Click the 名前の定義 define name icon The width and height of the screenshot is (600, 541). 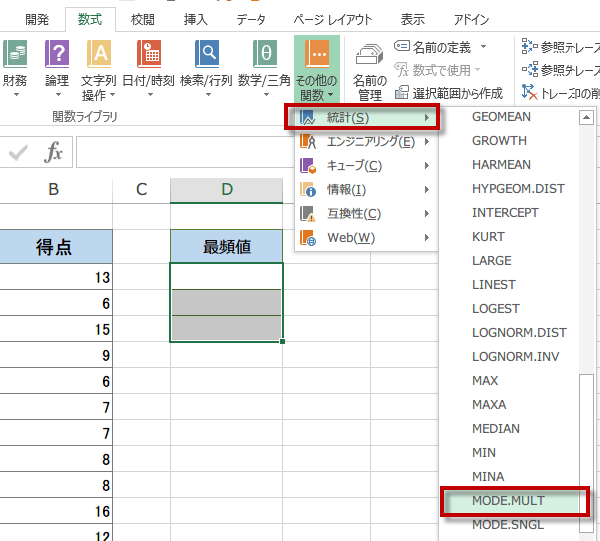(401, 46)
